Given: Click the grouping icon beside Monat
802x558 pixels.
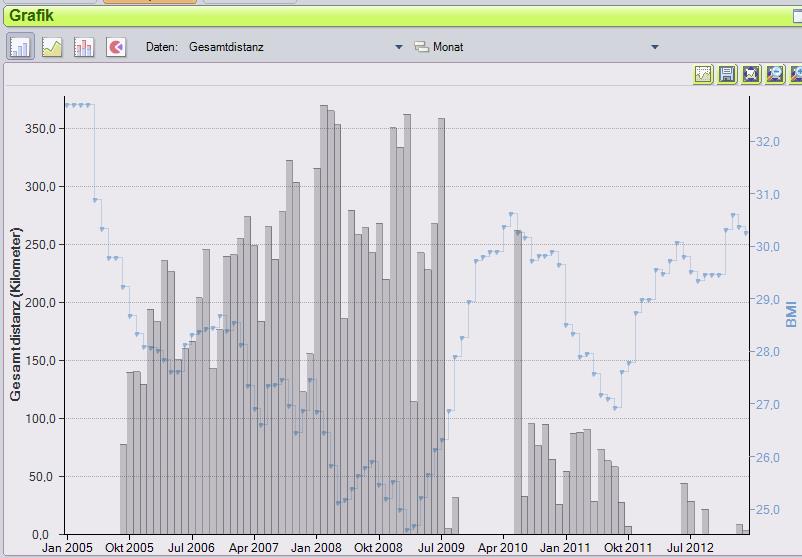Looking at the screenshot, I should pyautogui.click(x=420, y=47).
